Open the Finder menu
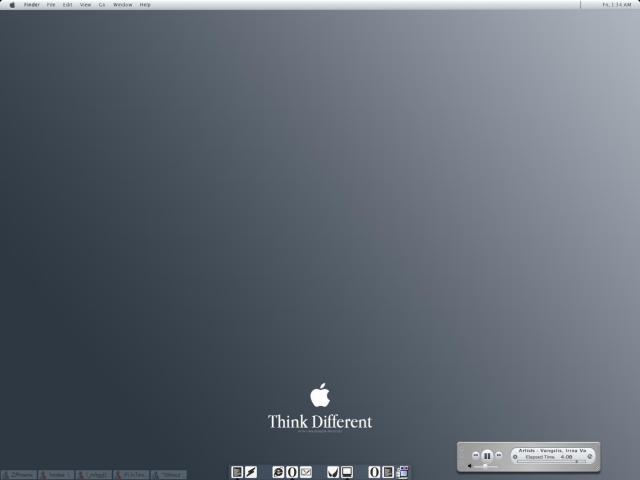 click(32, 5)
